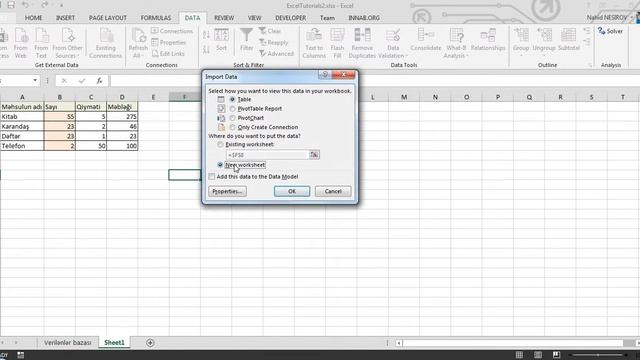The image size is (640, 360).
Task: Open the VIEW ribbon tab
Action: point(254,18)
